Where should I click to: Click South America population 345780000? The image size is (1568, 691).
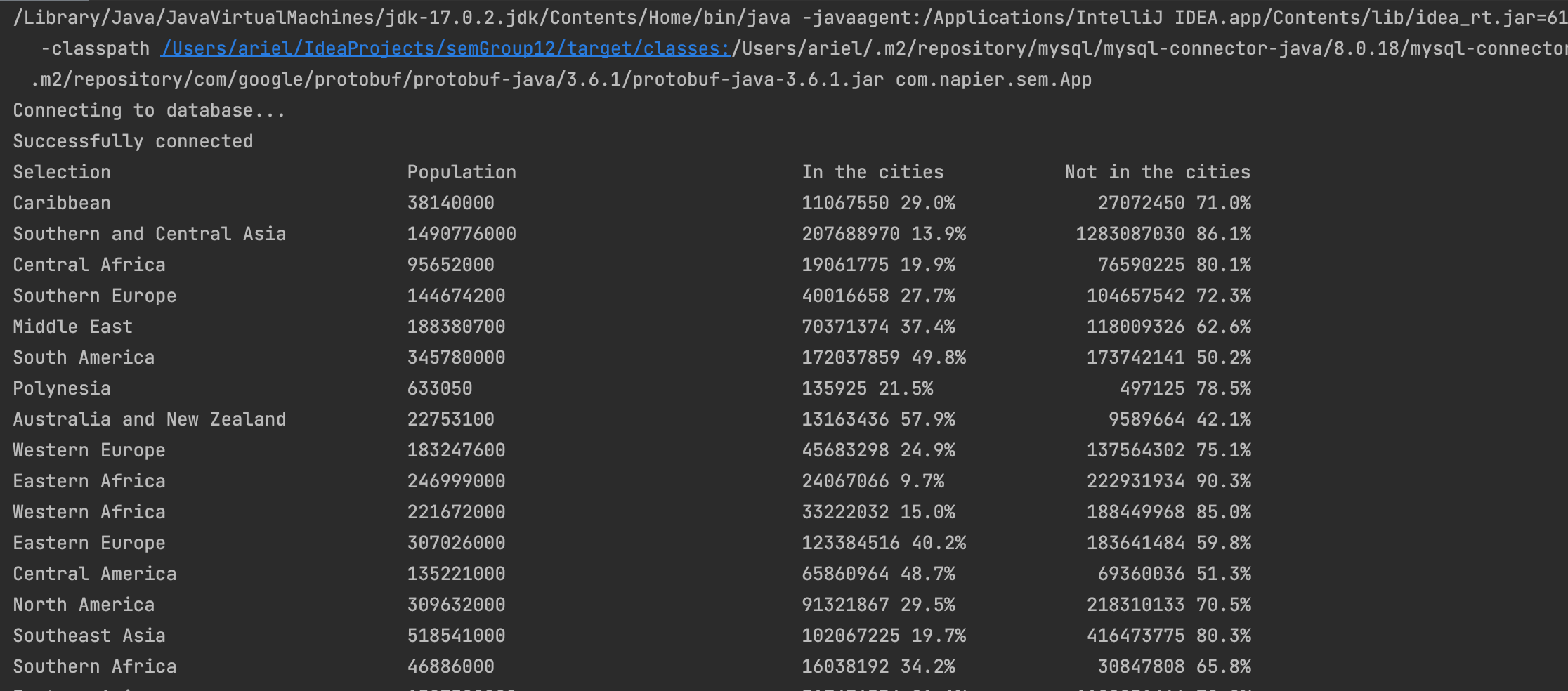[457, 357]
